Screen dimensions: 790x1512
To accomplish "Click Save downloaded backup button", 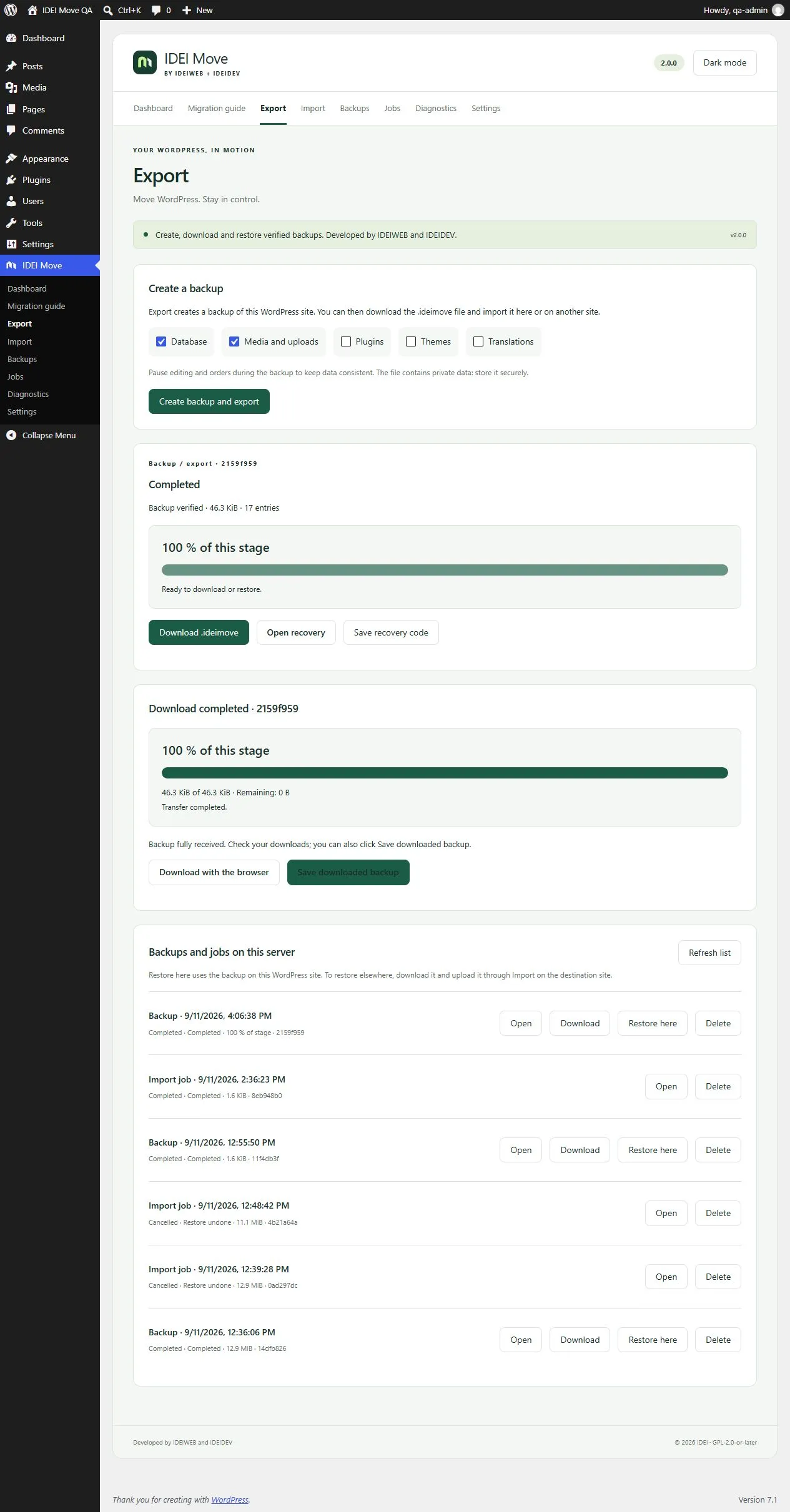I will pyautogui.click(x=348, y=872).
